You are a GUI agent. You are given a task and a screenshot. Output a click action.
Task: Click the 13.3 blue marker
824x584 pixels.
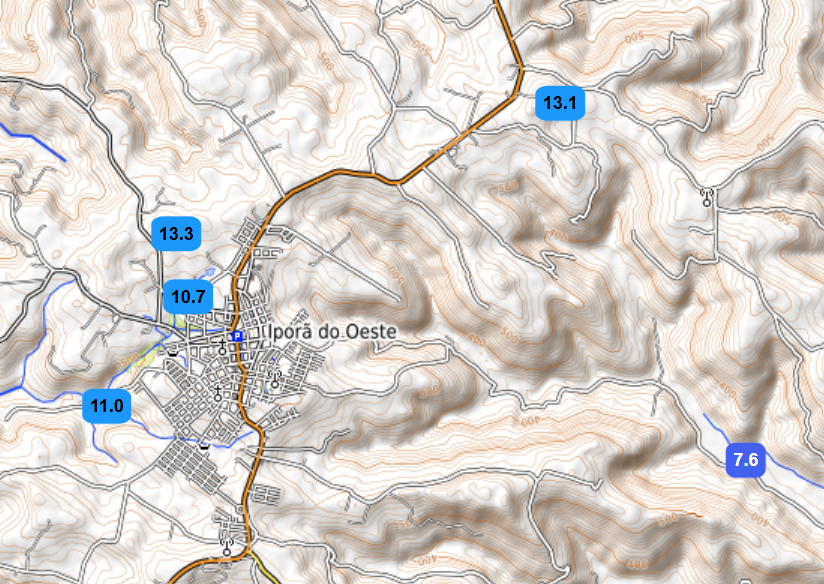pos(177,234)
